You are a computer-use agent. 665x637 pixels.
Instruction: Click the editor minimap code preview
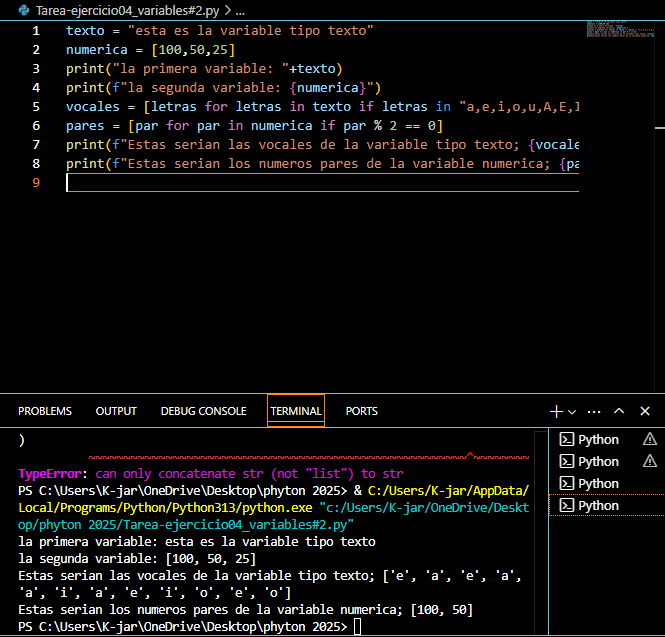(x=620, y=29)
